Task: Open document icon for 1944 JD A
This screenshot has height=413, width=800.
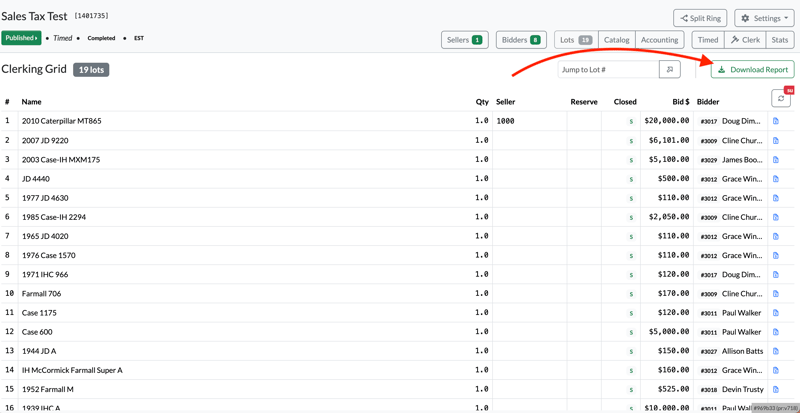Action: pyautogui.click(x=776, y=351)
